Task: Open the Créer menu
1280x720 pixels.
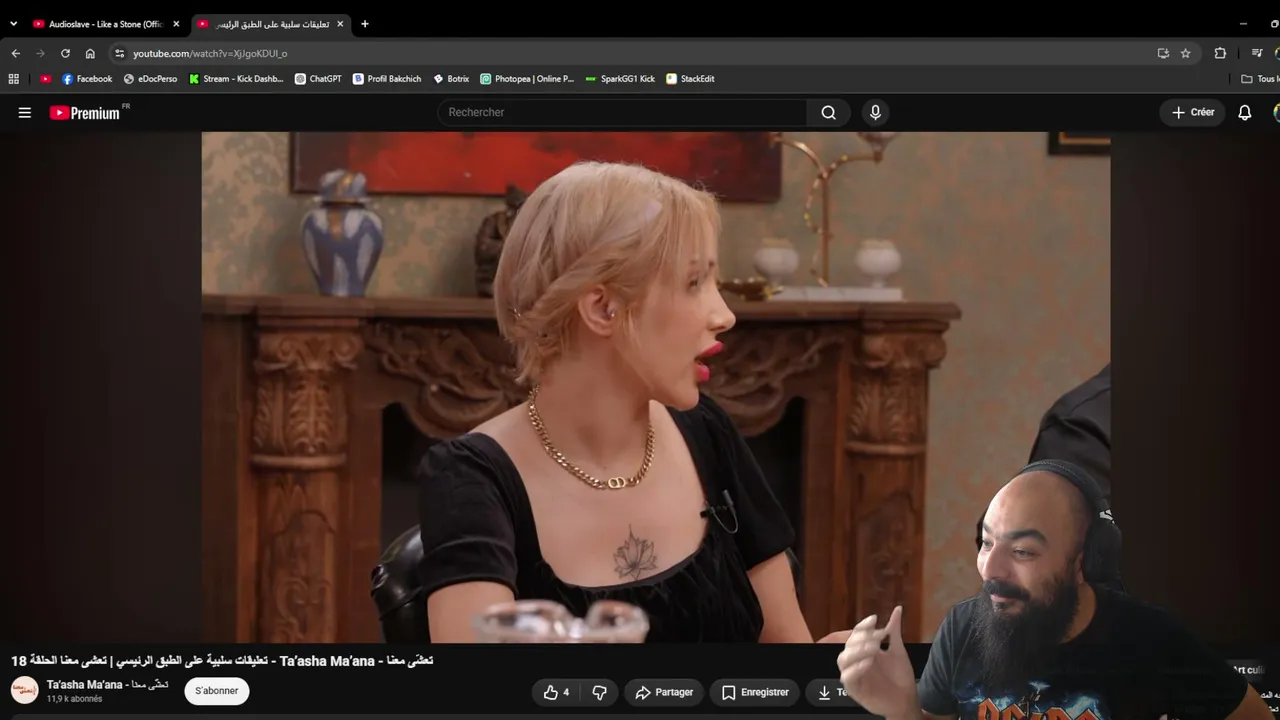Action: [x=1193, y=112]
